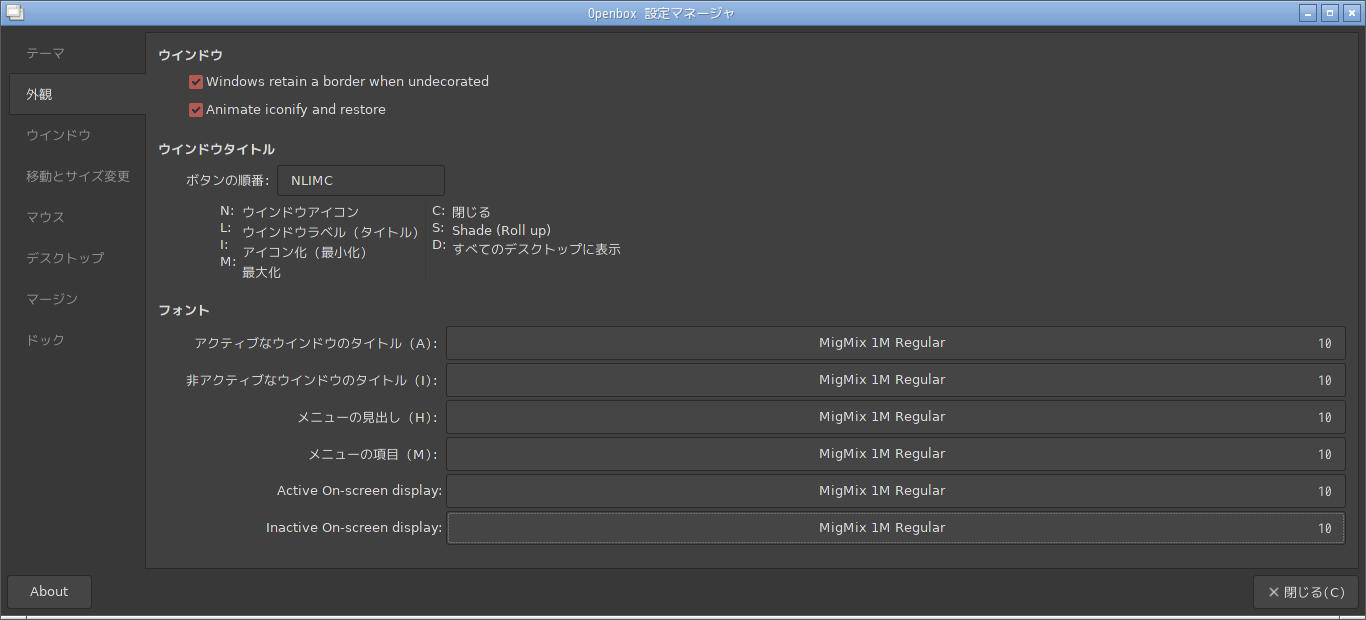The width and height of the screenshot is (1366, 620).
Task: Click the アイコン化（最小化） legend text
Action: coord(305,252)
